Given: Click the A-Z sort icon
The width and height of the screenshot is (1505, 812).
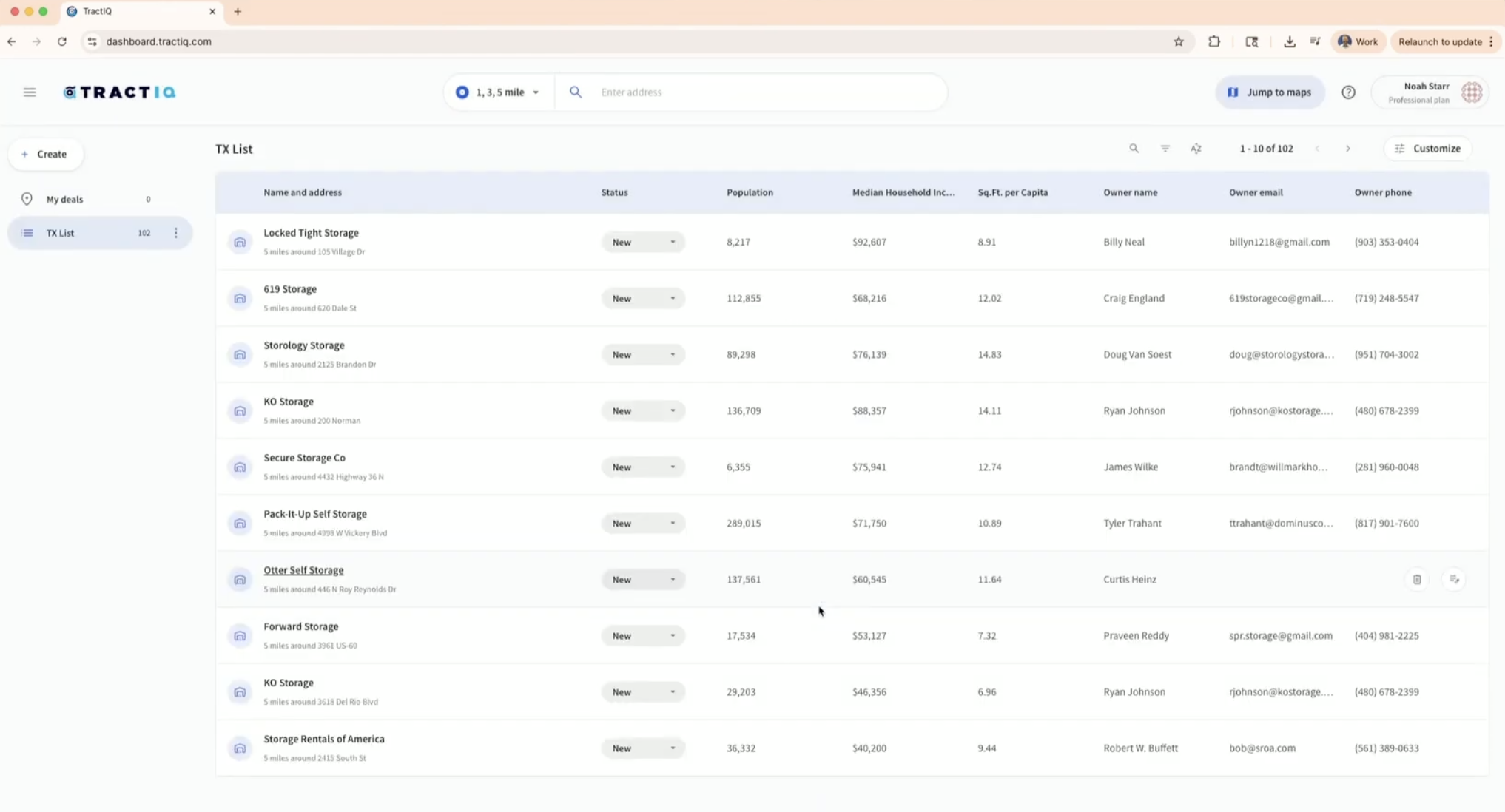Looking at the screenshot, I should [1196, 149].
